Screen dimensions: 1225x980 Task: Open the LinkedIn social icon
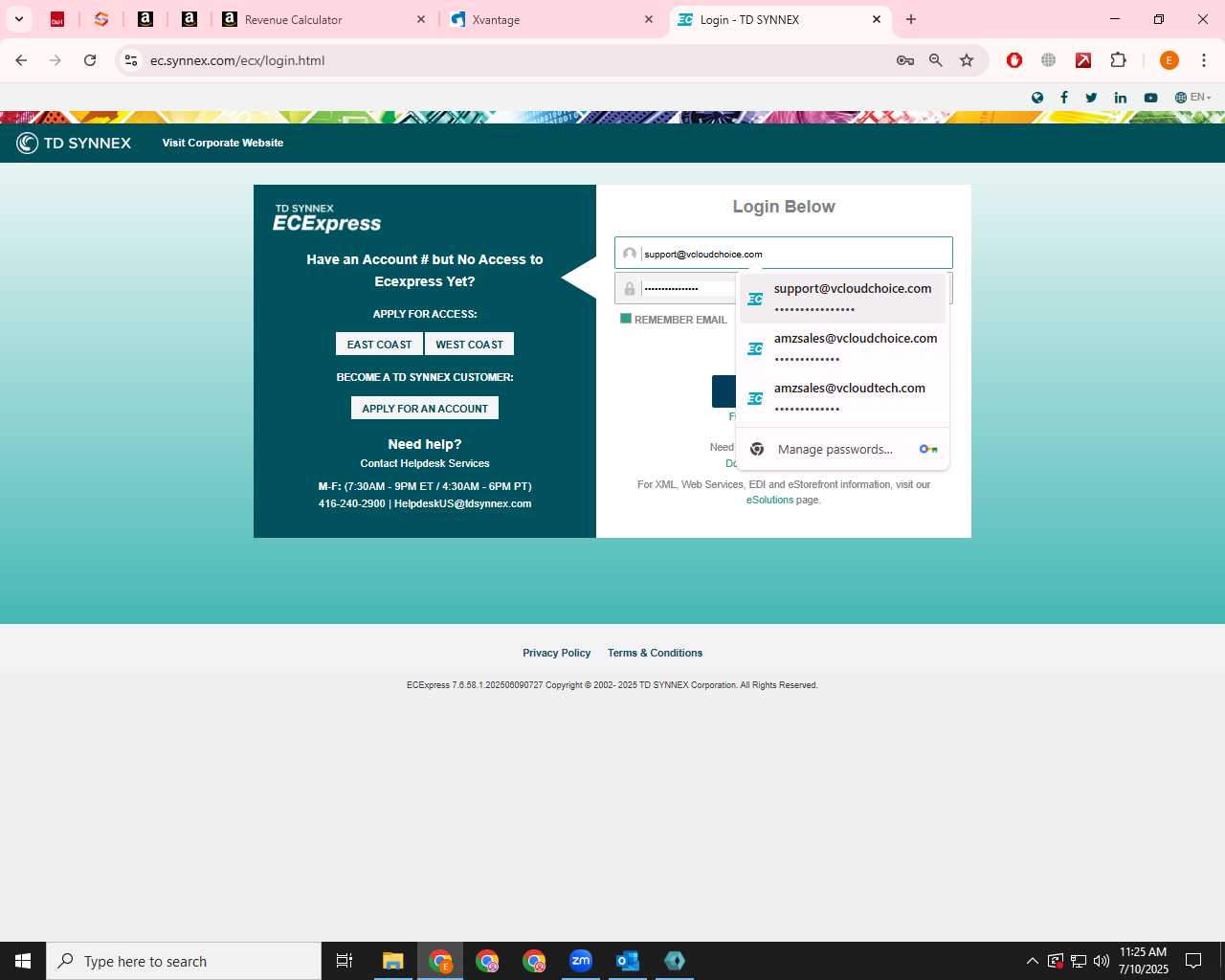point(1121,98)
